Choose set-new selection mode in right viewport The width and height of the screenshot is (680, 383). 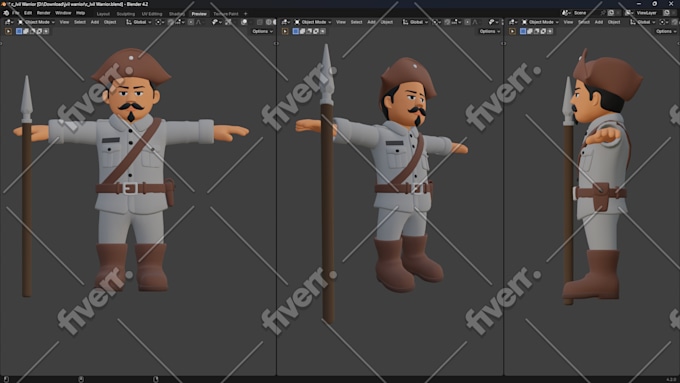pyautogui.click(x=523, y=31)
